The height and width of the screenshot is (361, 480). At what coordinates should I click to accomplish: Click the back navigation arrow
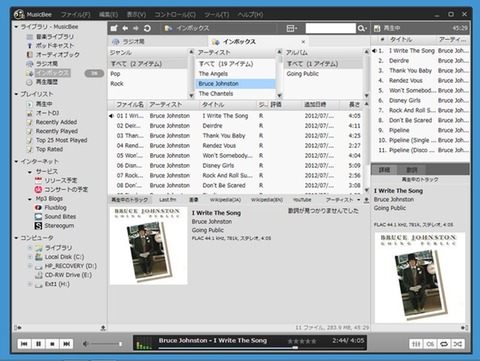click(x=125, y=28)
